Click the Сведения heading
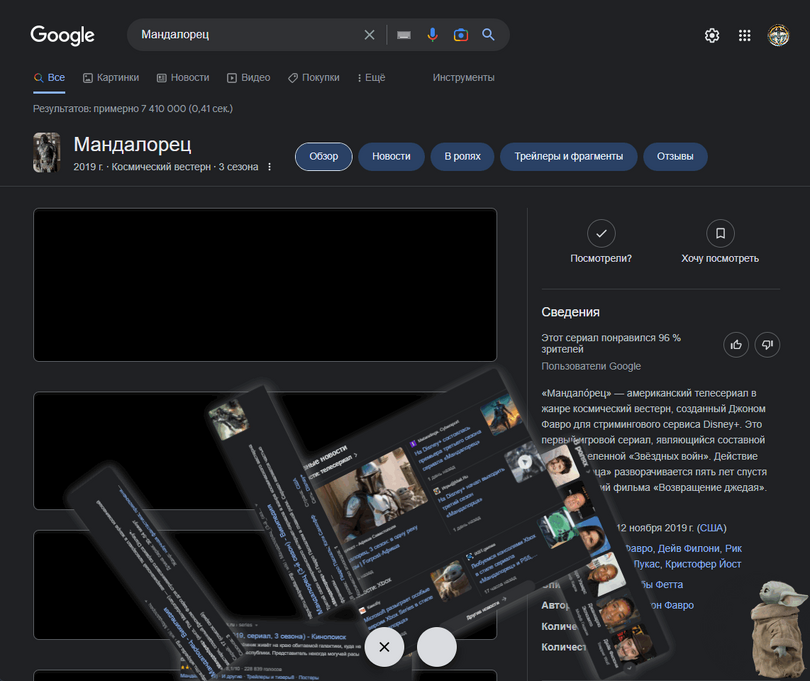Screen dimensions: 810x681 pos(570,312)
